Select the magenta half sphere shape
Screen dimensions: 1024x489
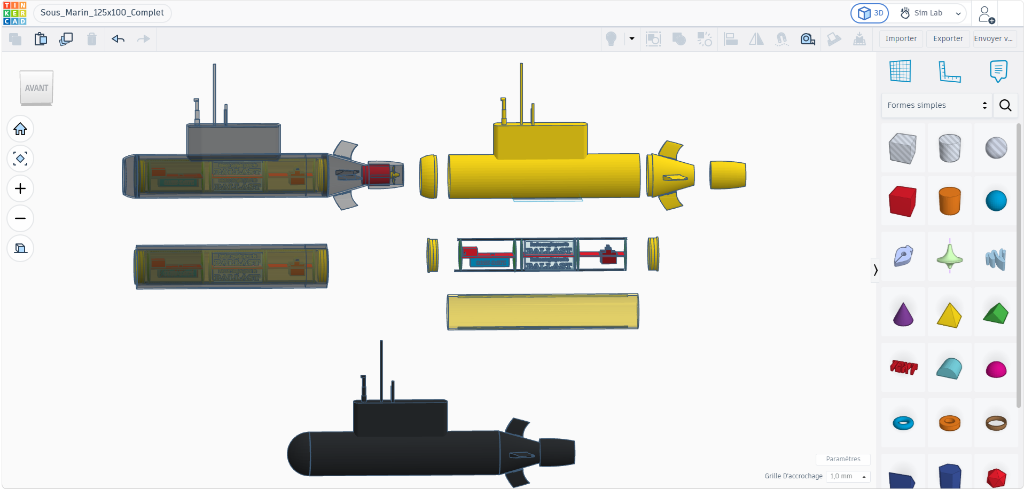[996, 370]
